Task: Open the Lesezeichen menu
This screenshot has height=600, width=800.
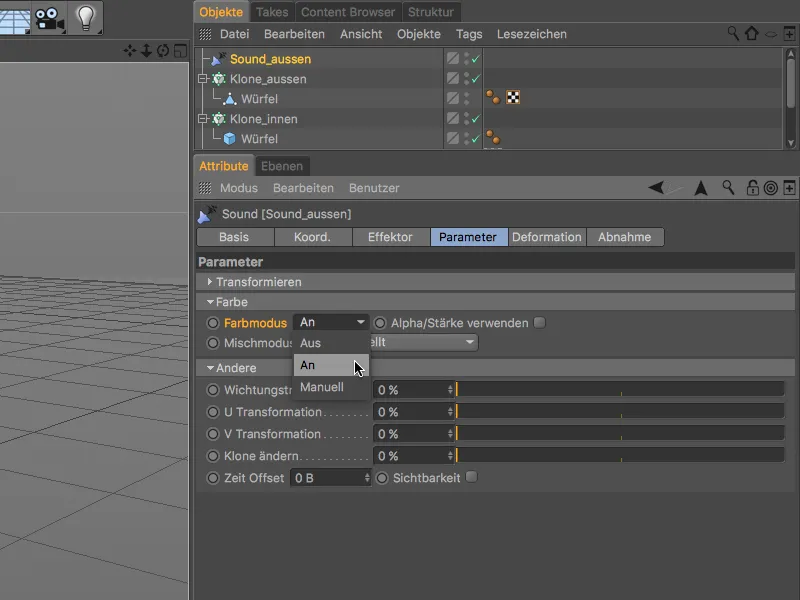Action: point(532,34)
